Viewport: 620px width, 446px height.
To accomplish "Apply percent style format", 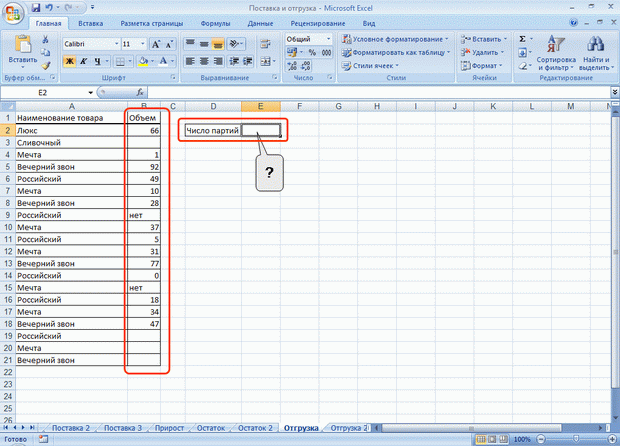I will click(x=312, y=52).
